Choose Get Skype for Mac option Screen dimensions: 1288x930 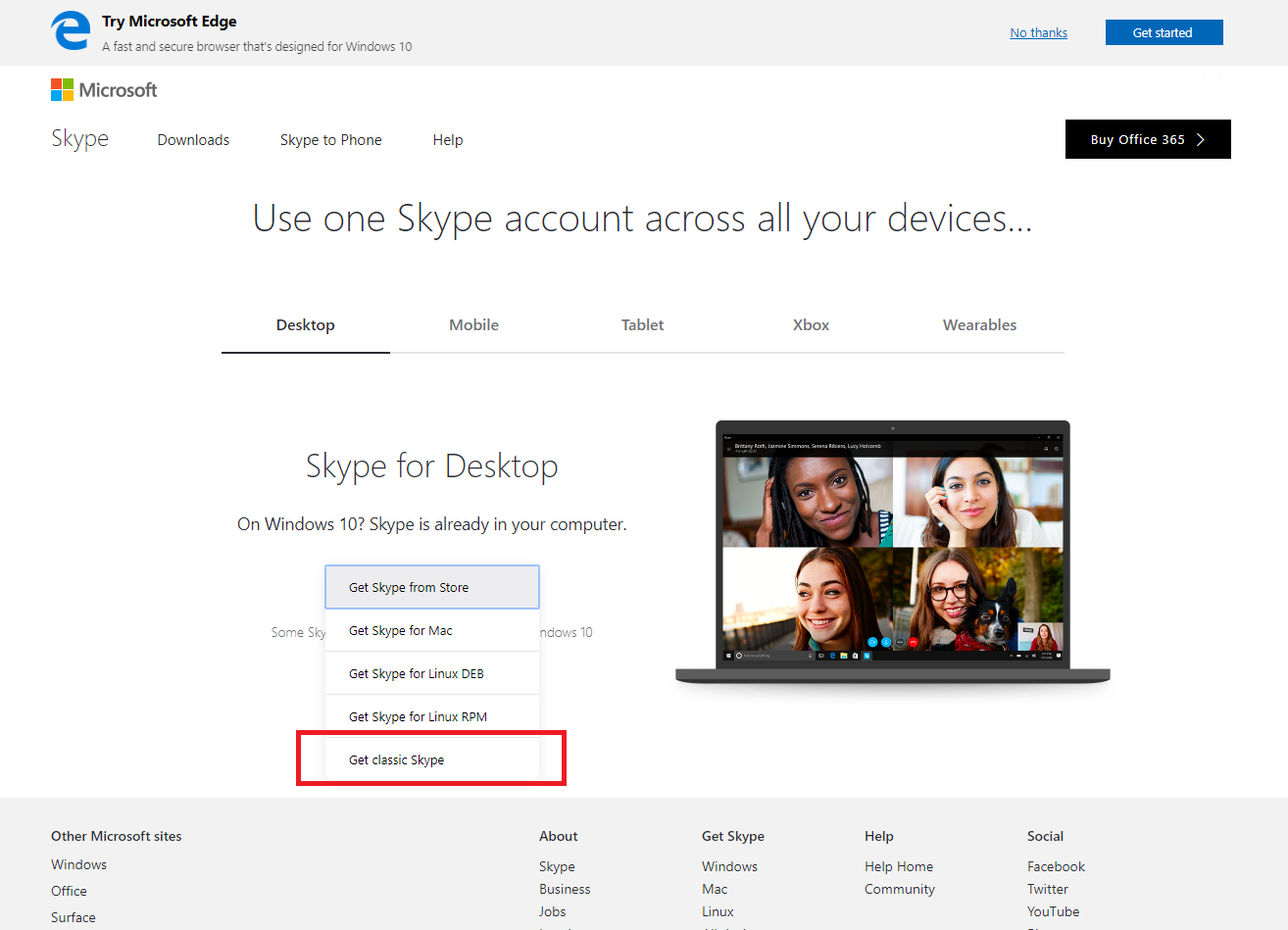point(432,630)
